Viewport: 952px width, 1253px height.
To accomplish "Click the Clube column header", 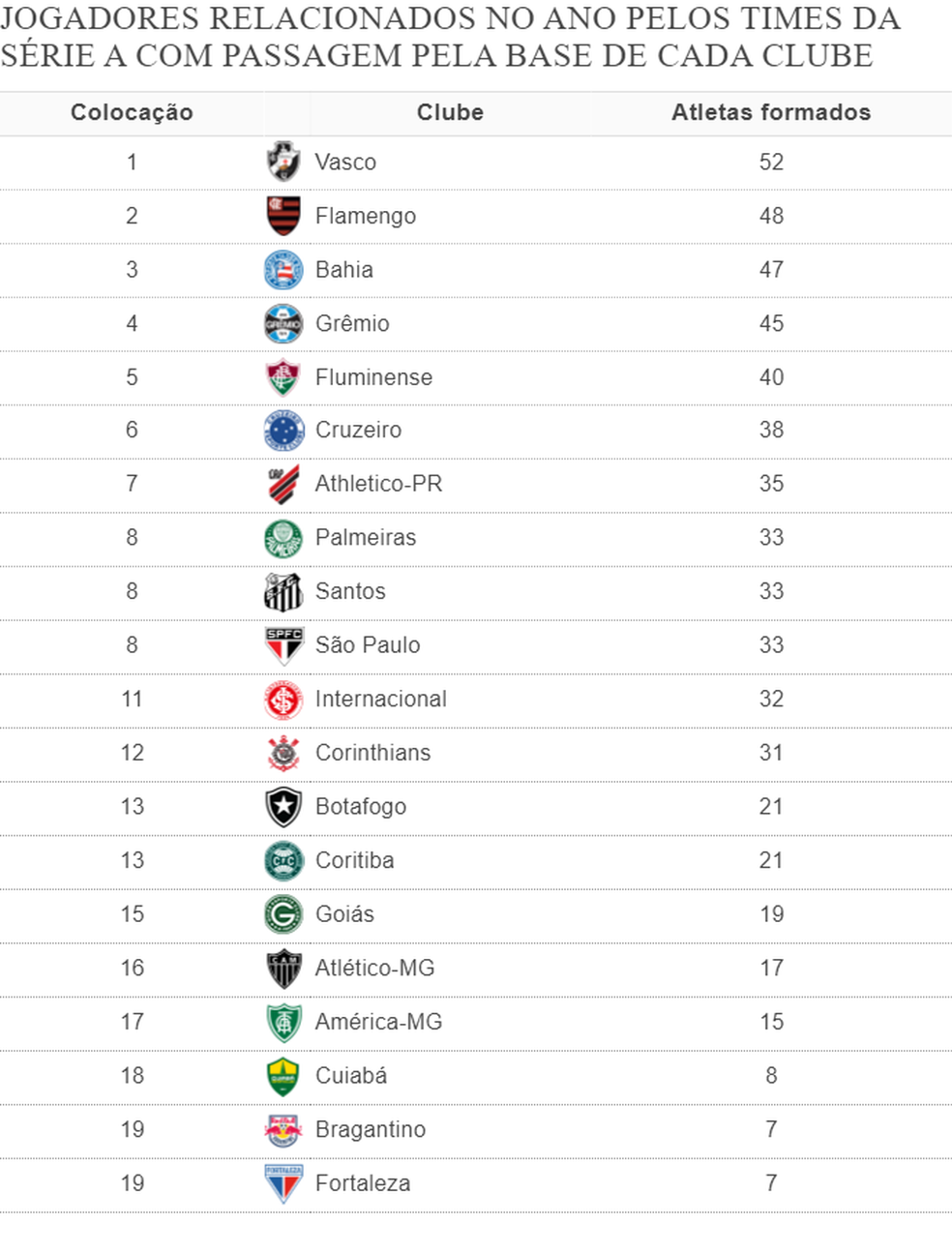I will point(450,113).
